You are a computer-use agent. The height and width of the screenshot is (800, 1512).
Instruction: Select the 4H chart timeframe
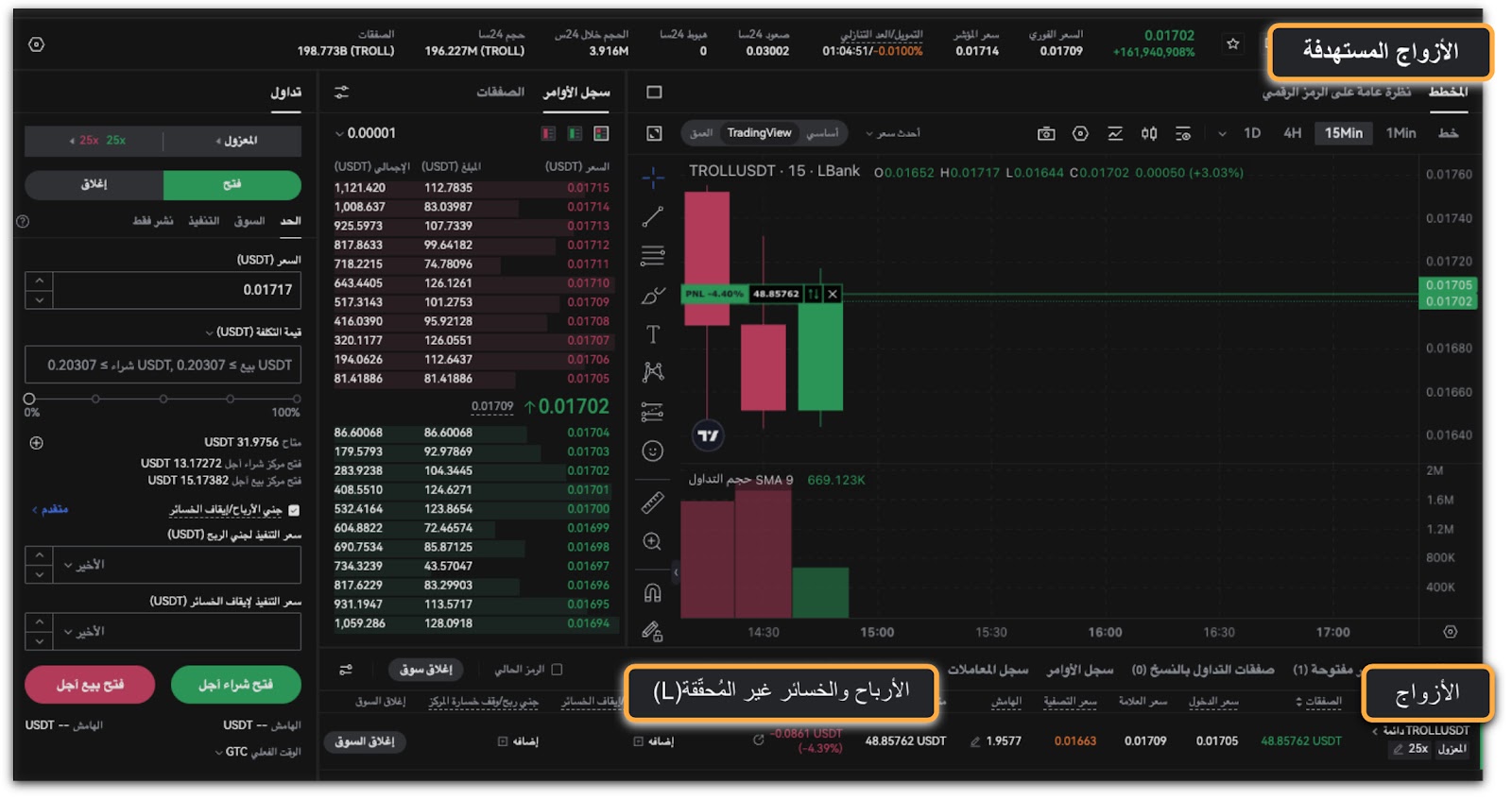[1292, 133]
